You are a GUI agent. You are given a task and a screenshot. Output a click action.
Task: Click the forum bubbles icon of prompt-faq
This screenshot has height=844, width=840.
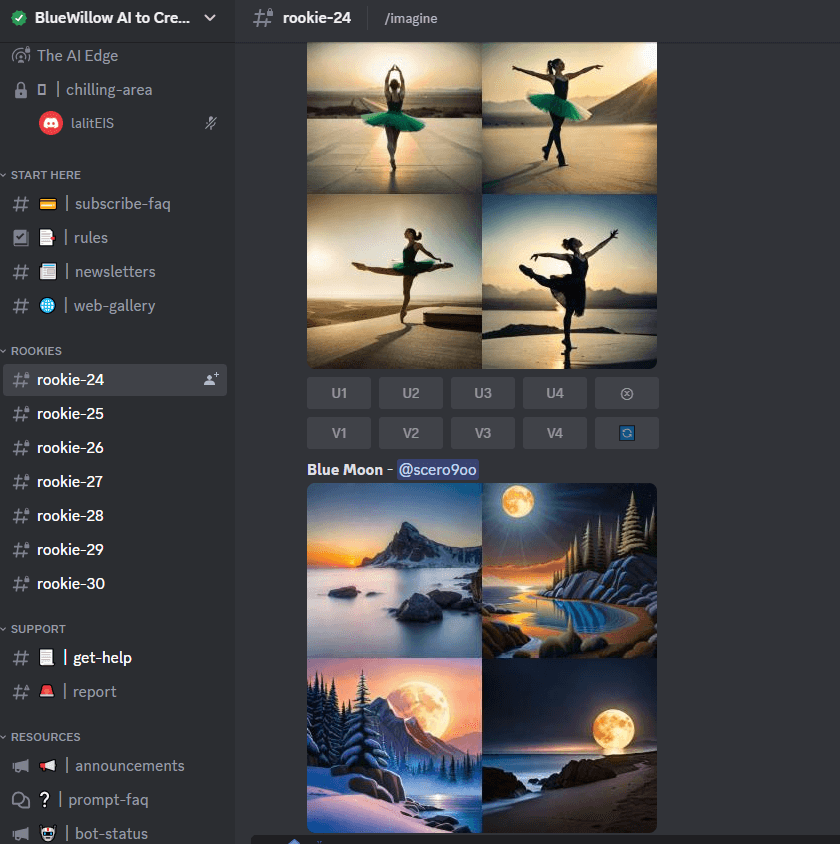[20, 800]
